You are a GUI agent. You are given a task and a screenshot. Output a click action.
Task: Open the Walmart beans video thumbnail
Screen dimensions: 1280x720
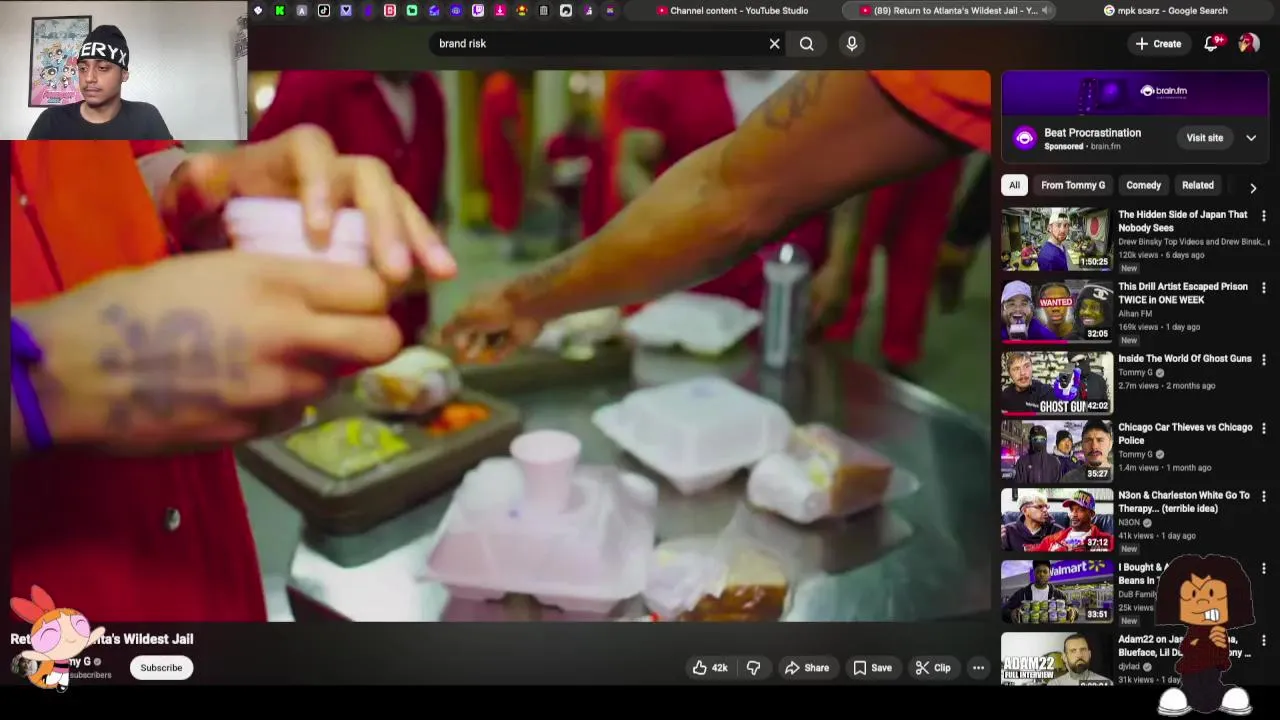[x=1056, y=592]
